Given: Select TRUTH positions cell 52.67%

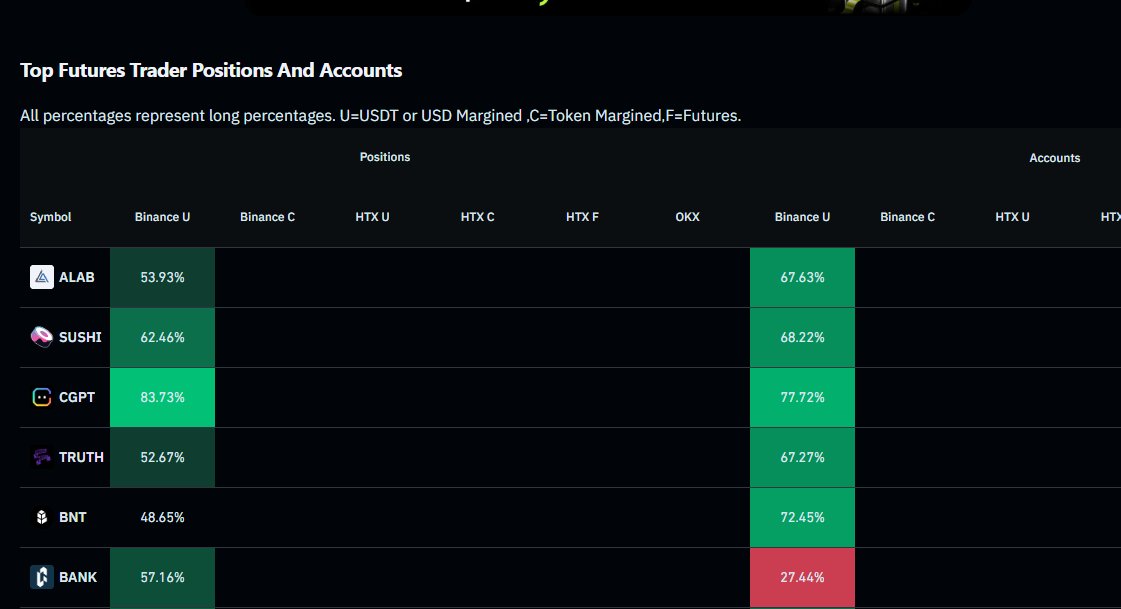Looking at the screenshot, I should 162,457.
